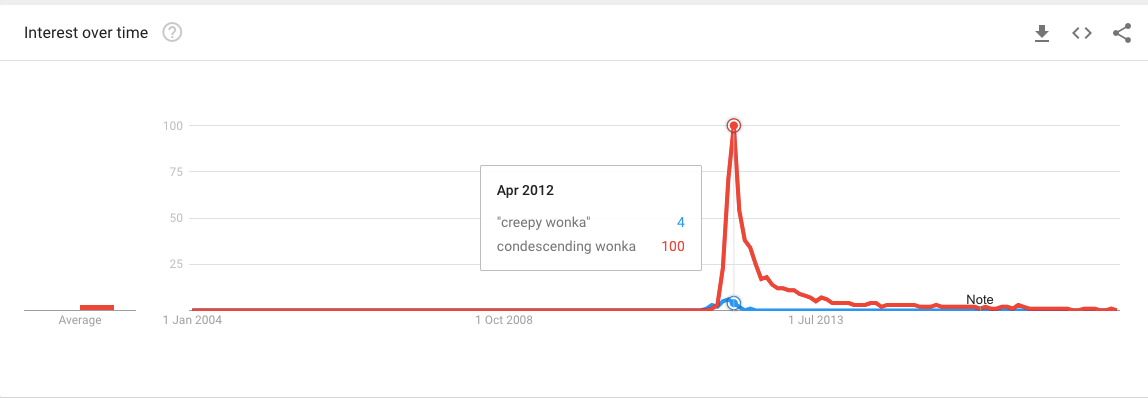Click the 75 y-axis gridline label
The width and height of the screenshot is (1148, 398).
point(174,172)
